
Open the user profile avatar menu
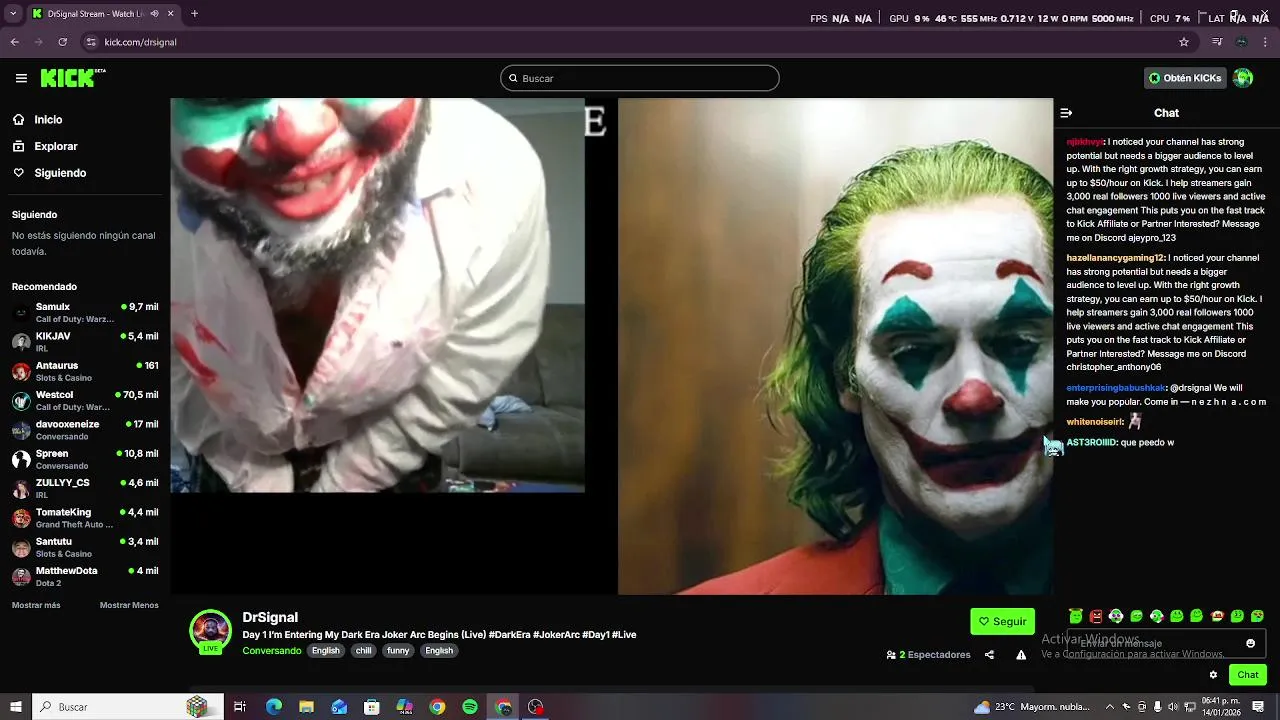pyautogui.click(x=1243, y=78)
